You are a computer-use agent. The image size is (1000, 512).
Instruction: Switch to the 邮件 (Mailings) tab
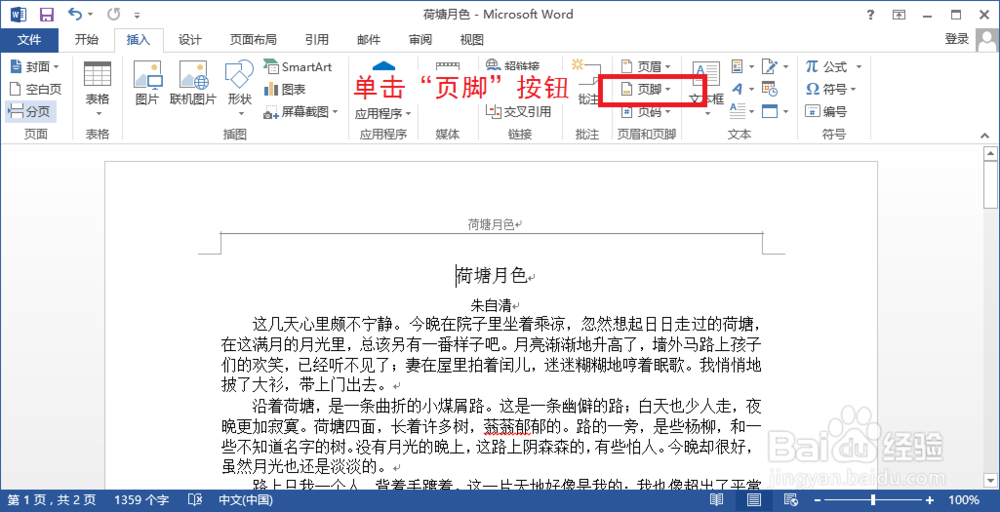pyautogui.click(x=369, y=40)
